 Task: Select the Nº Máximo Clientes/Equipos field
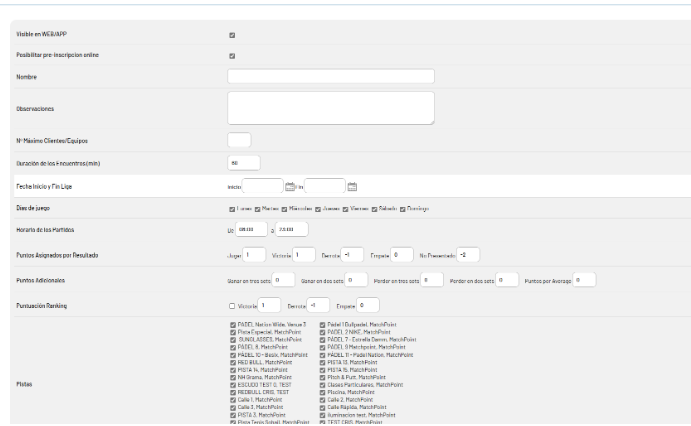coord(239,140)
